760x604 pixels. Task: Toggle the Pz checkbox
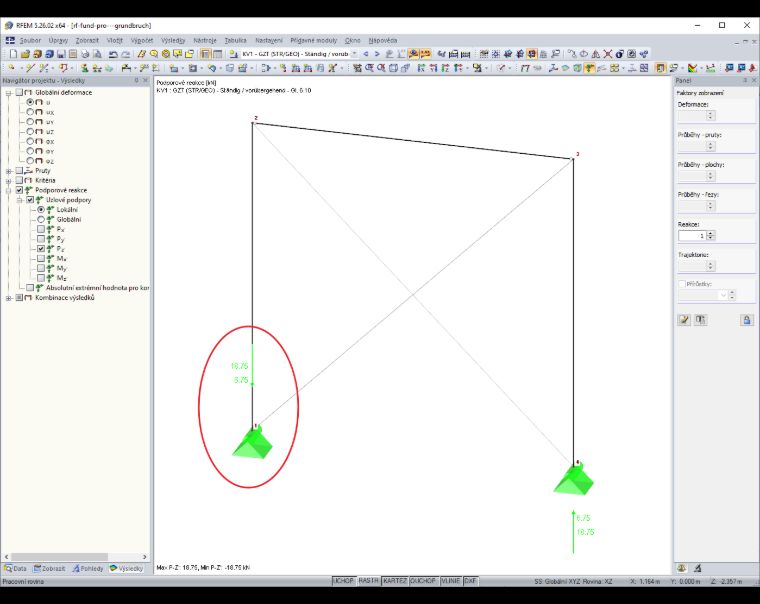tap(41, 249)
